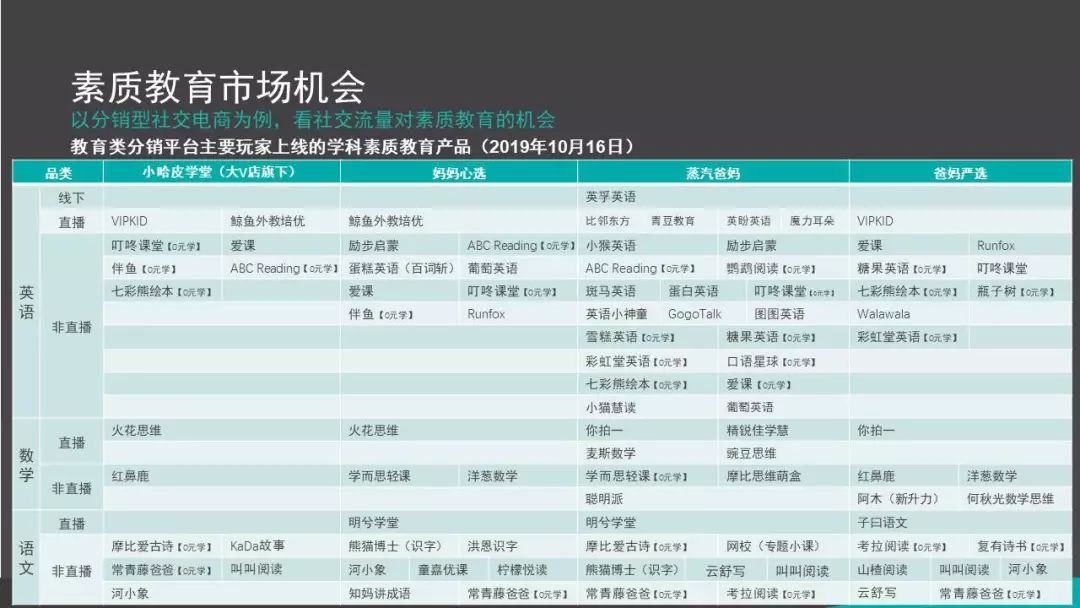Select the Walawala cell
This screenshot has width=1080, height=608.
pyautogui.click(x=884, y=314)
